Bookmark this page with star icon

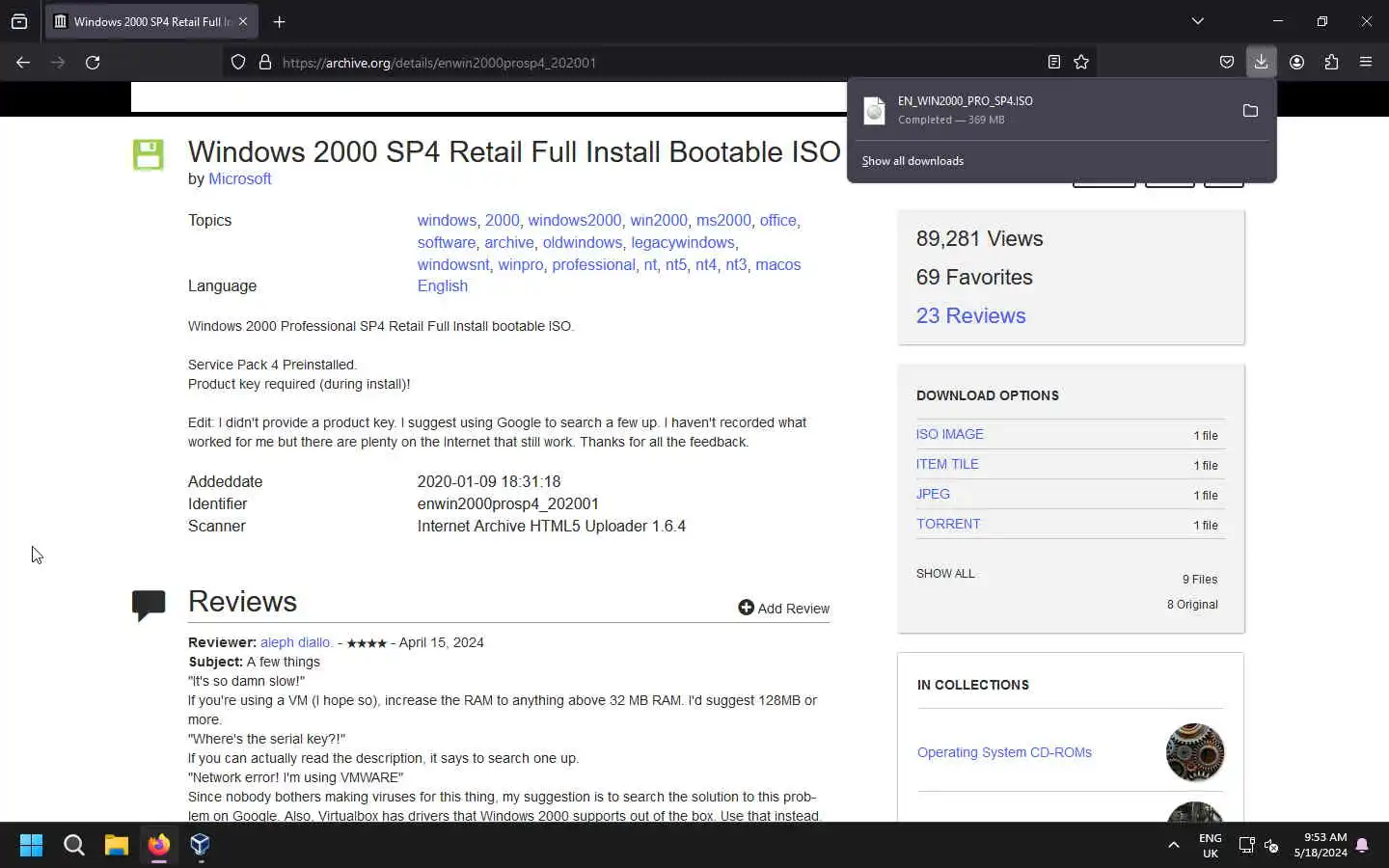tap(1081, 63)
